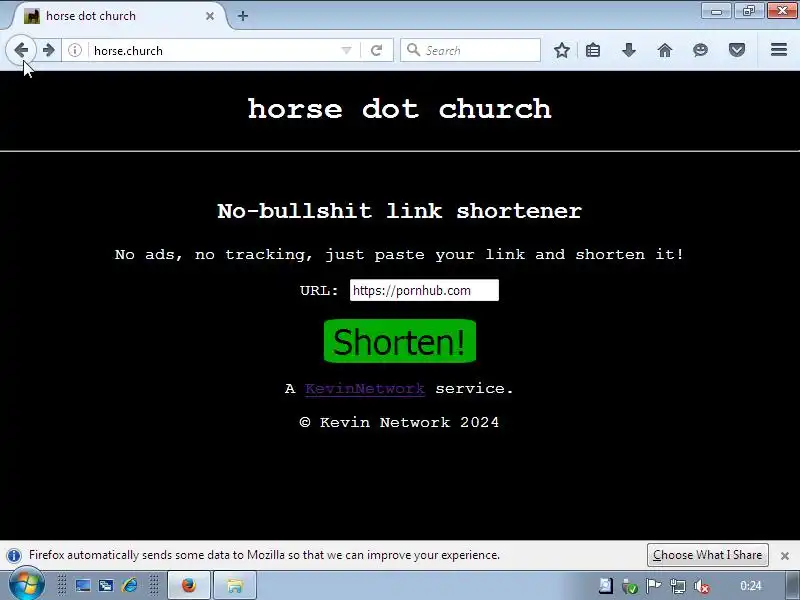Click the muted volume tray icon
The width and height of the screenshot is (800, 600).
coord(702,586)
